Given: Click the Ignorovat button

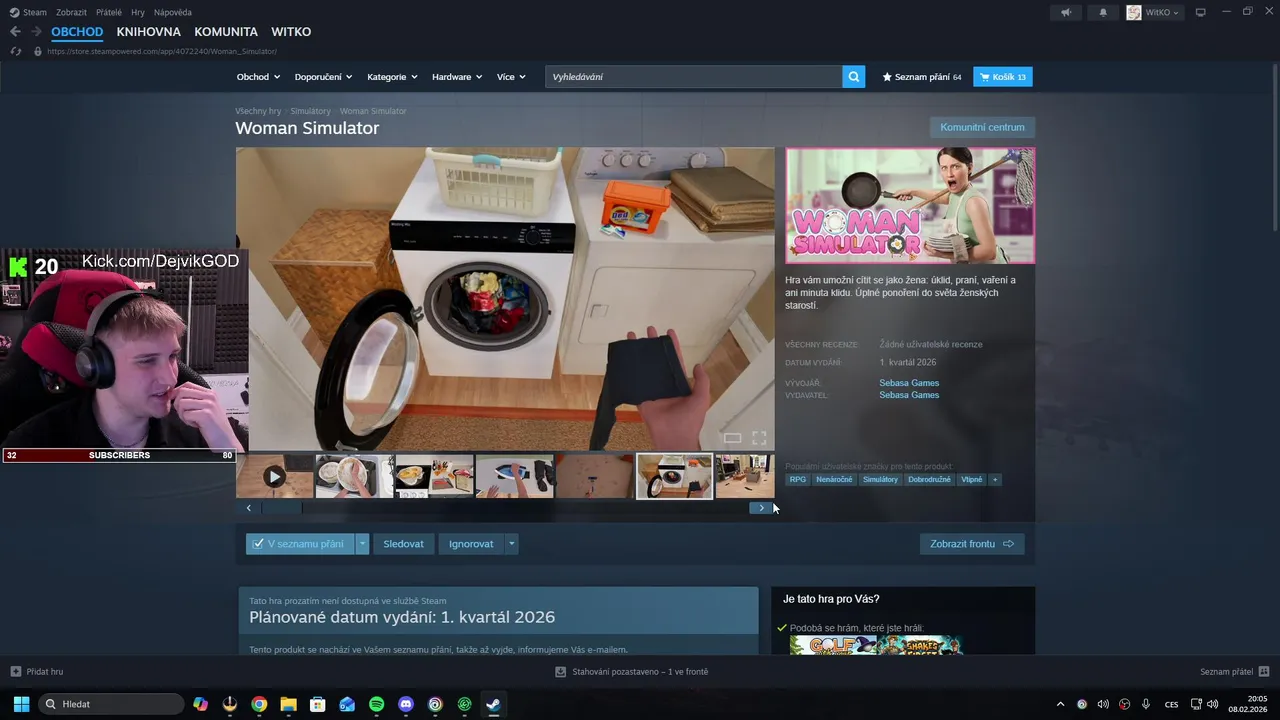Looking at the screenshot, I should pos(471,544).
